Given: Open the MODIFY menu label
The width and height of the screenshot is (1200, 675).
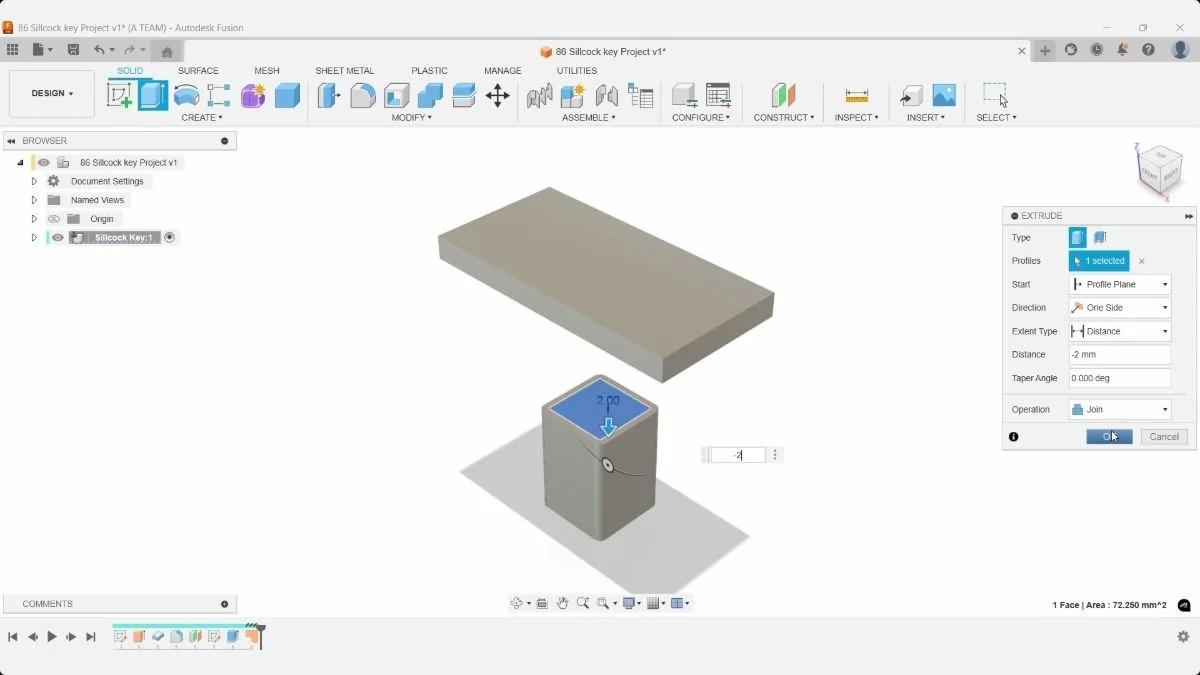Looking at the screenshot, I should (x=412, y=118).
